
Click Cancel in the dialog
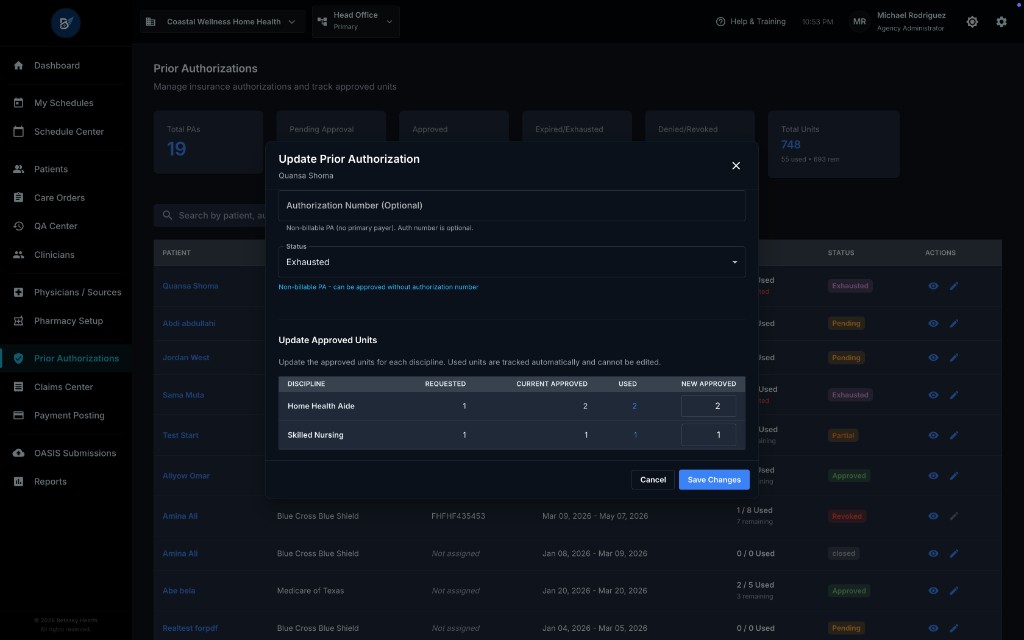(x=652, y=479)
